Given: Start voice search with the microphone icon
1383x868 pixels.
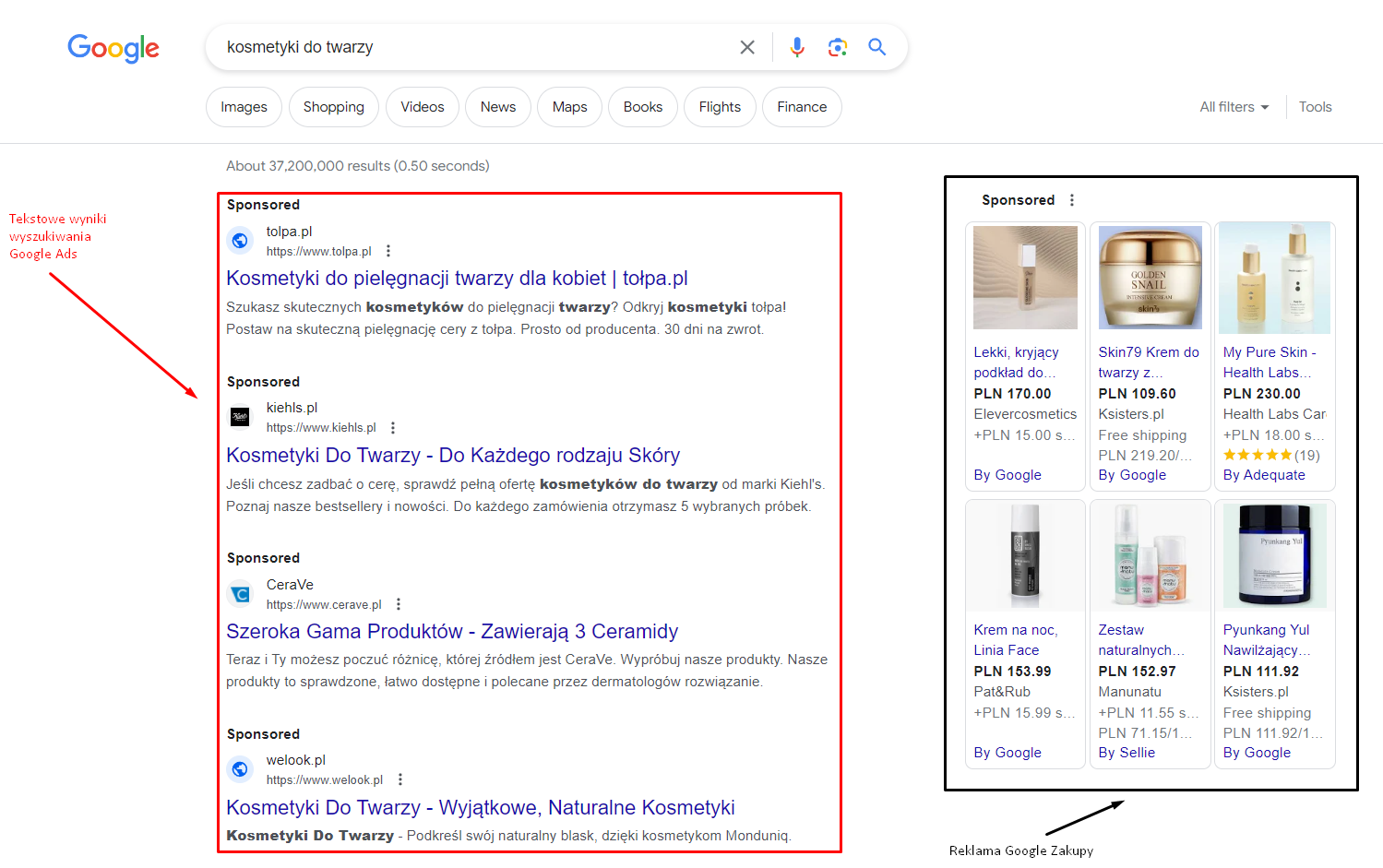Looking at the screenshot, I should 797,47.
